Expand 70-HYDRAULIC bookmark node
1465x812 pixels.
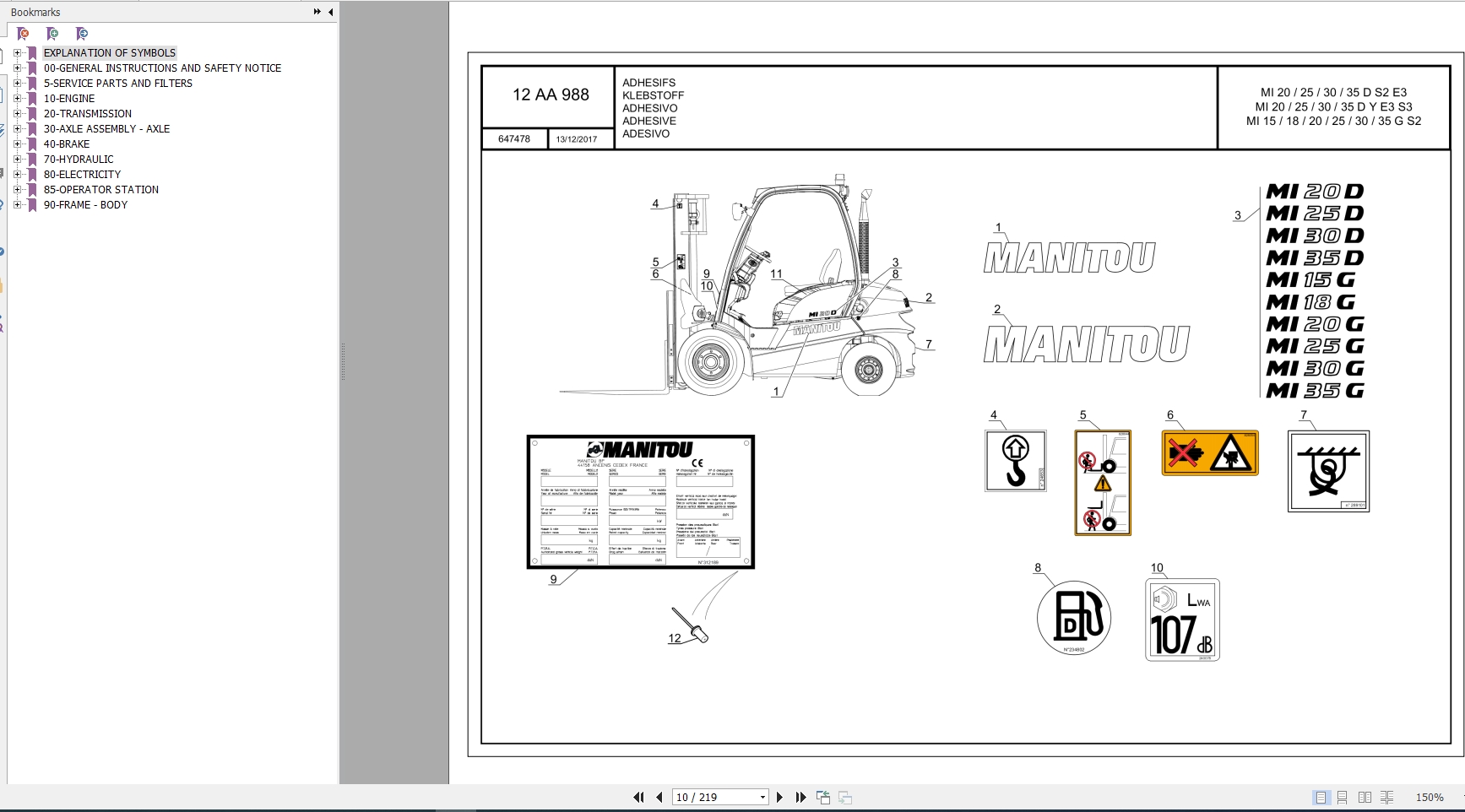18,159
